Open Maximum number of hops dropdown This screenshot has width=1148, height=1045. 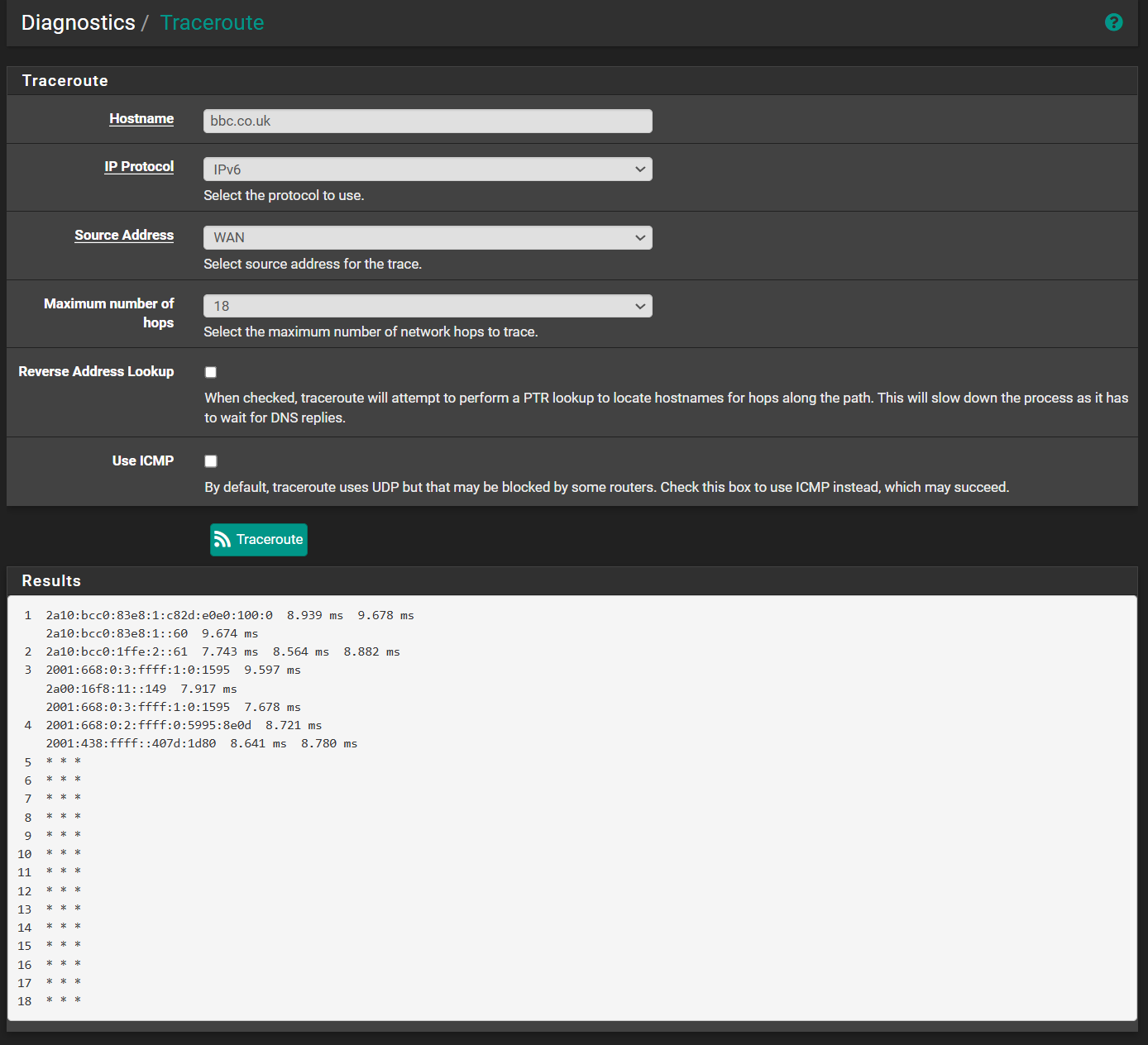(428, 306)
